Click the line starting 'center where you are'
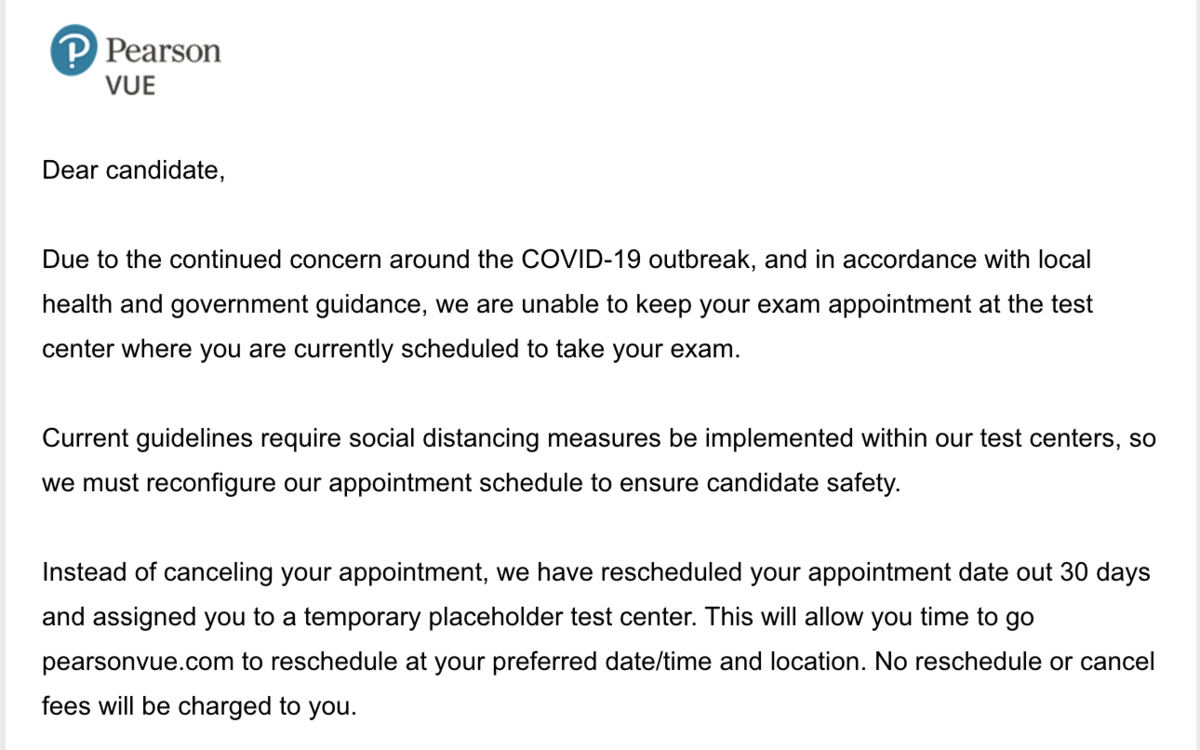Image resolution: width=1200 pixels, height=750 pixels. tap(392, 350)
